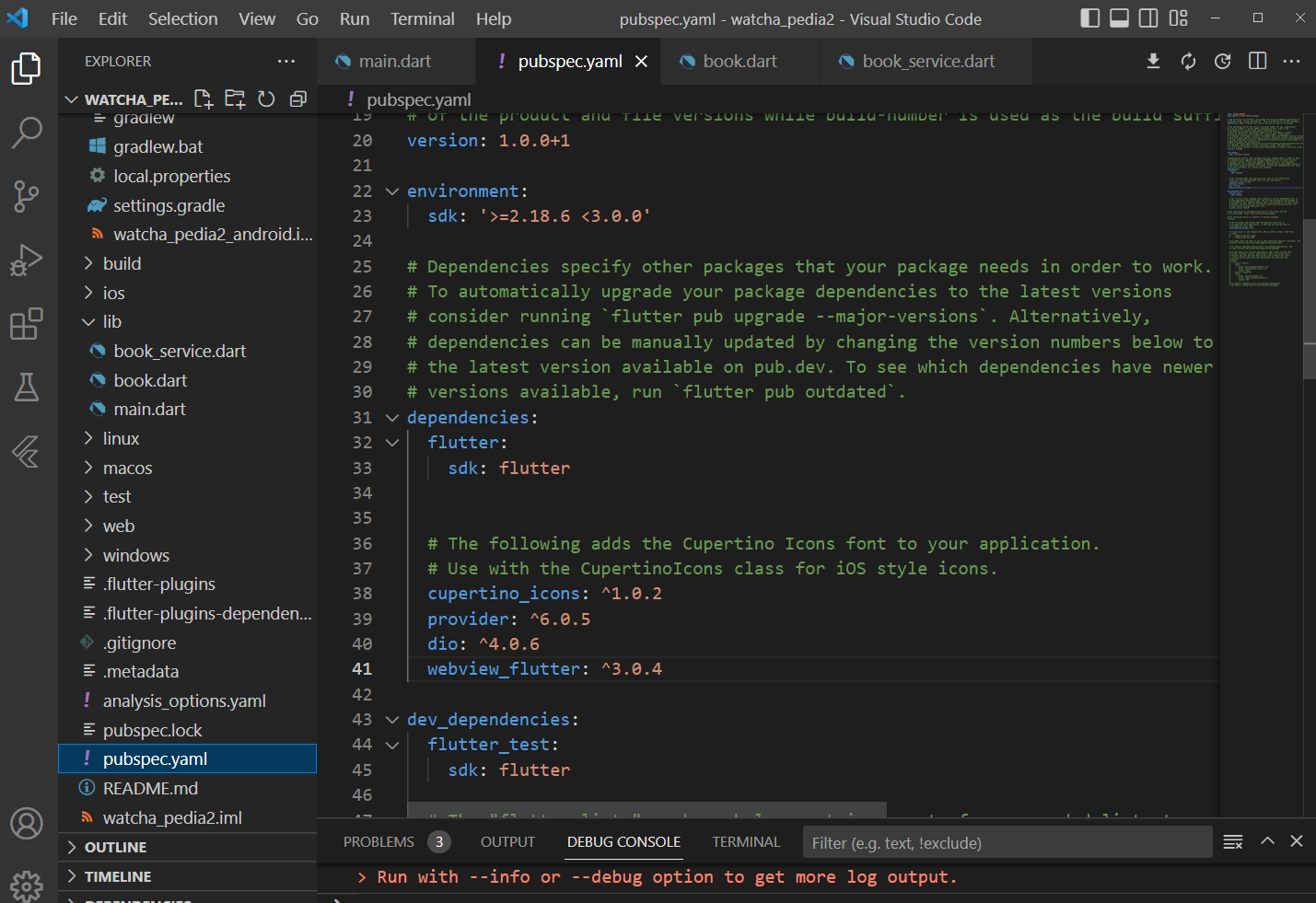Toggle secondary side bar visibility
The image size is (1316, 903).
pyautogui.click(x=1149, y=17)
